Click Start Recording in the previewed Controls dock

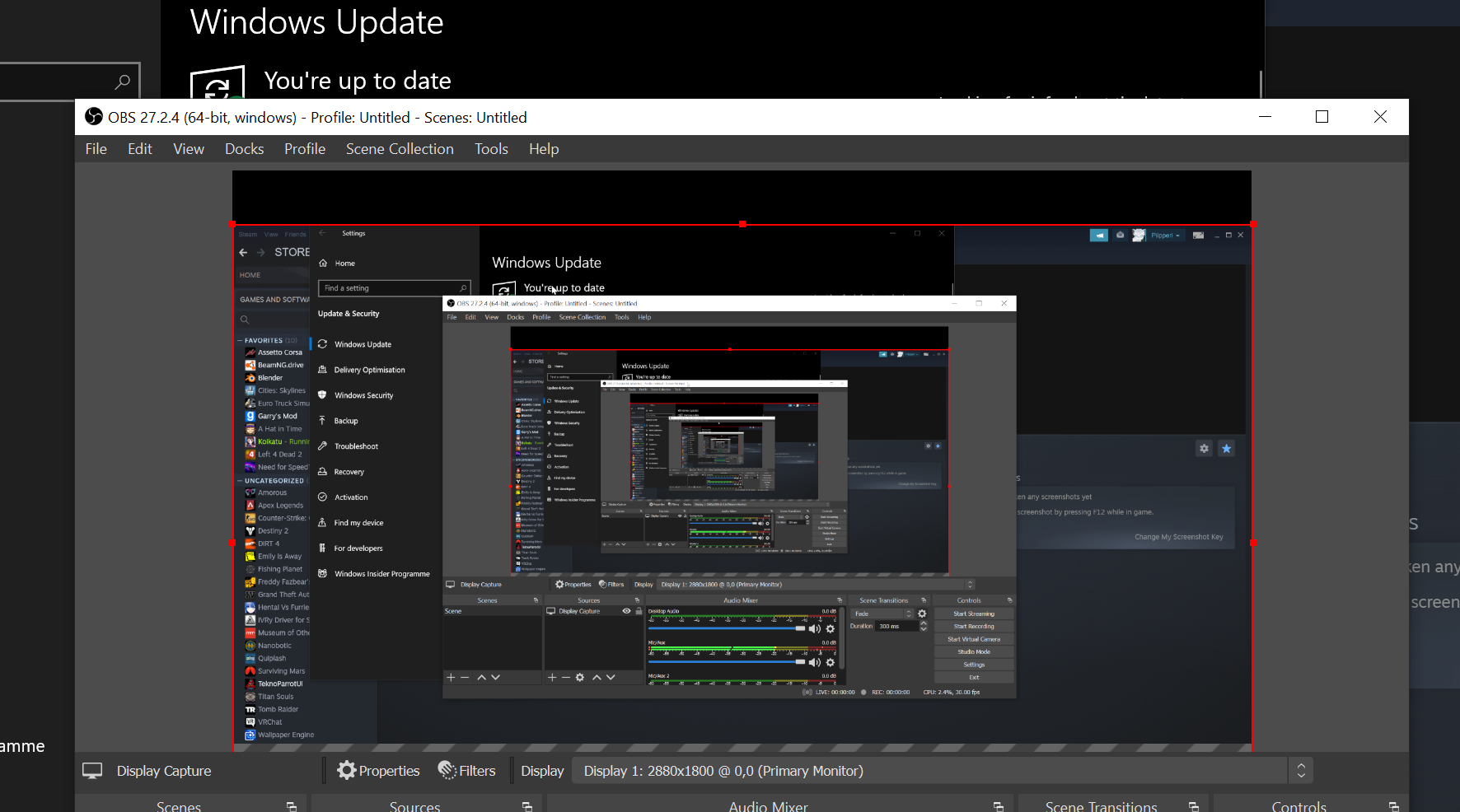(974, 626)
